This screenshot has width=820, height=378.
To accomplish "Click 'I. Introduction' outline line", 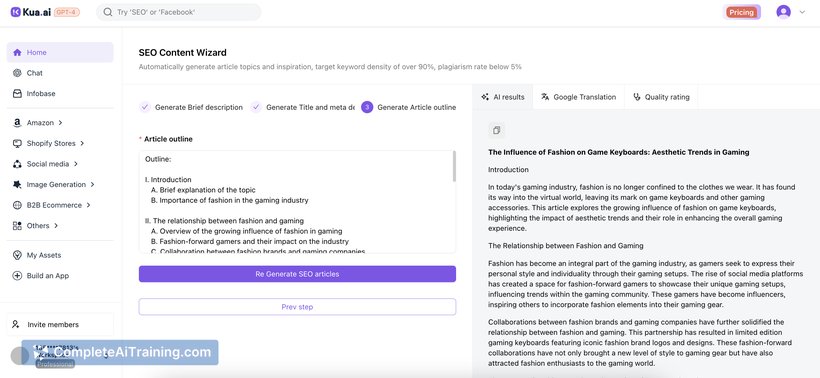I will pos(168,180).
